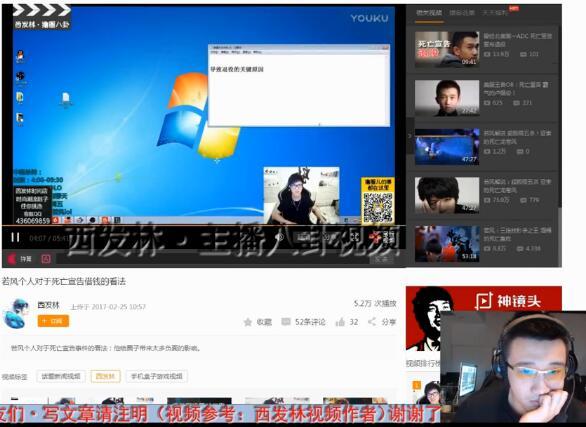Viewport: 586px width, 427px height.
Task: Click the pinwheel icon at player control right
Action: (x=374, y=236)
